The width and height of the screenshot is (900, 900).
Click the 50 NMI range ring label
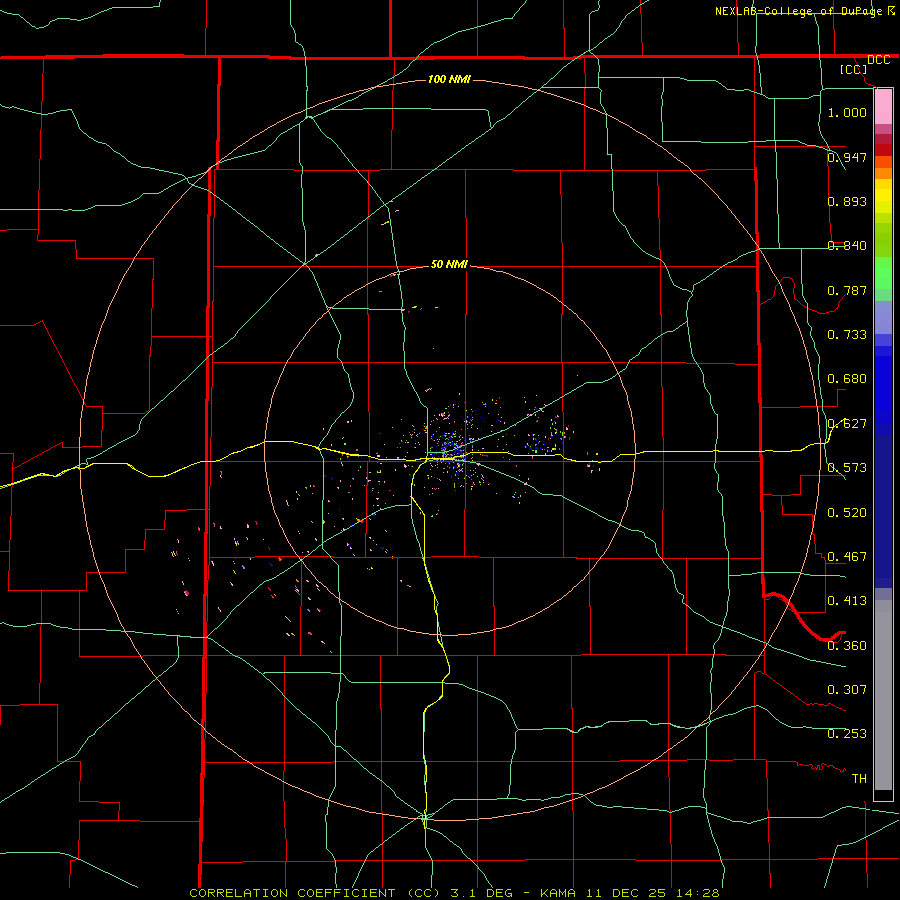(x=449, y=264)
